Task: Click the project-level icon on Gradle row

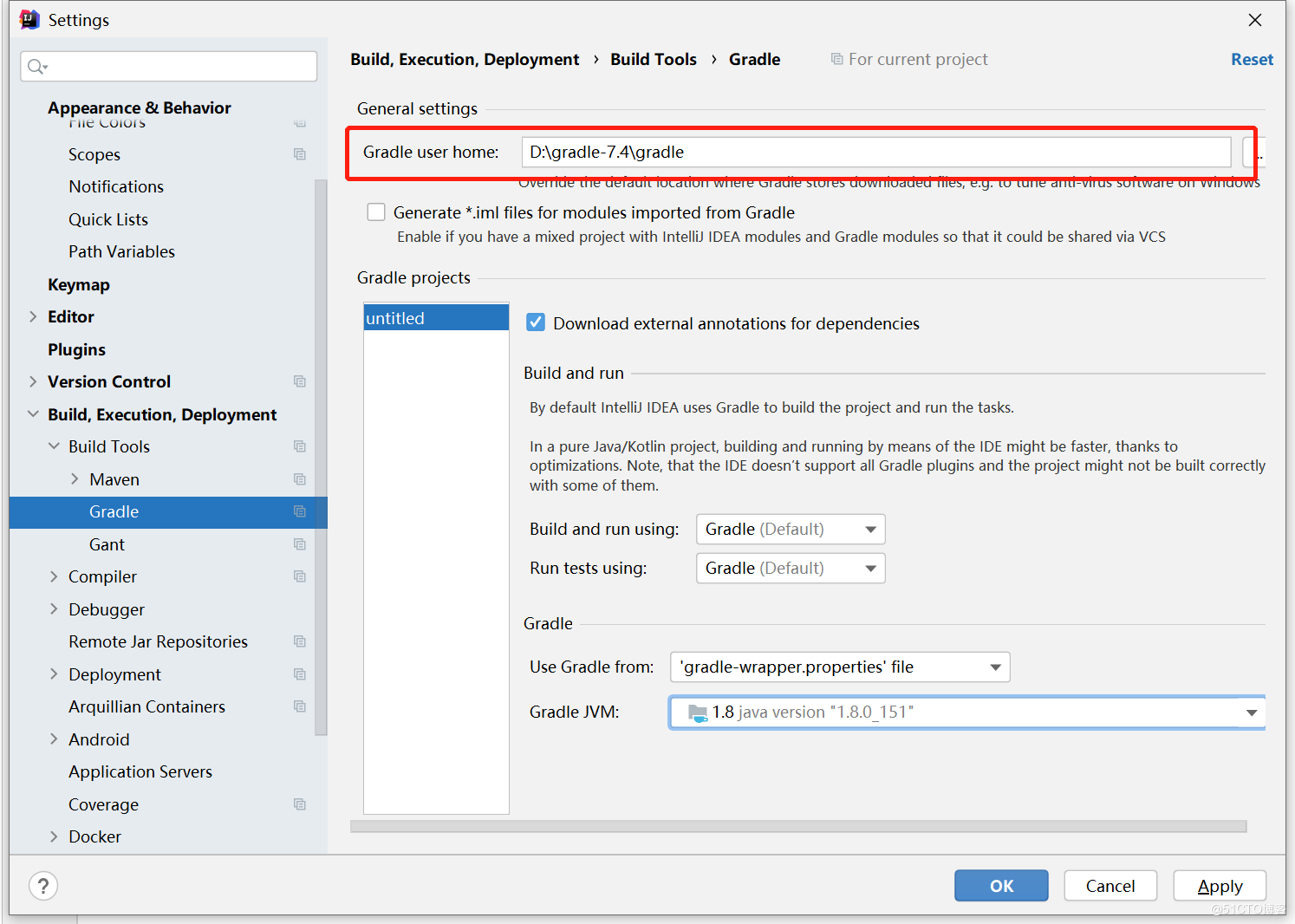Action: (x=300, y=511)
